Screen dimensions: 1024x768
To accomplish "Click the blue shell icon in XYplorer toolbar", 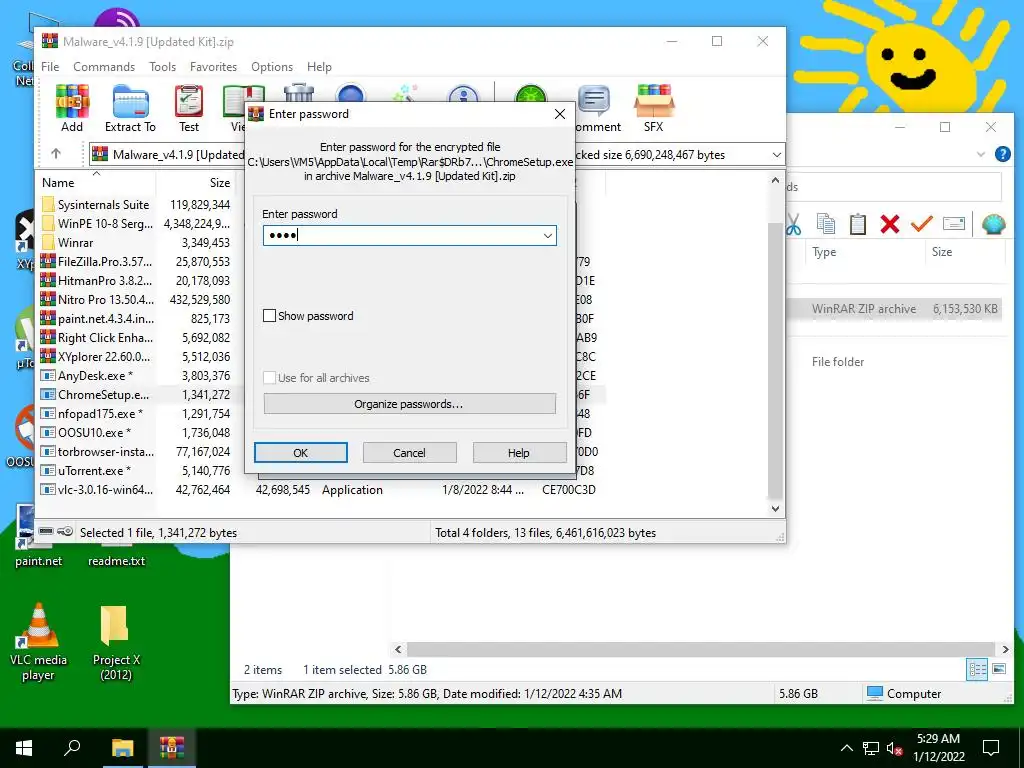I will tap(993, 224).
